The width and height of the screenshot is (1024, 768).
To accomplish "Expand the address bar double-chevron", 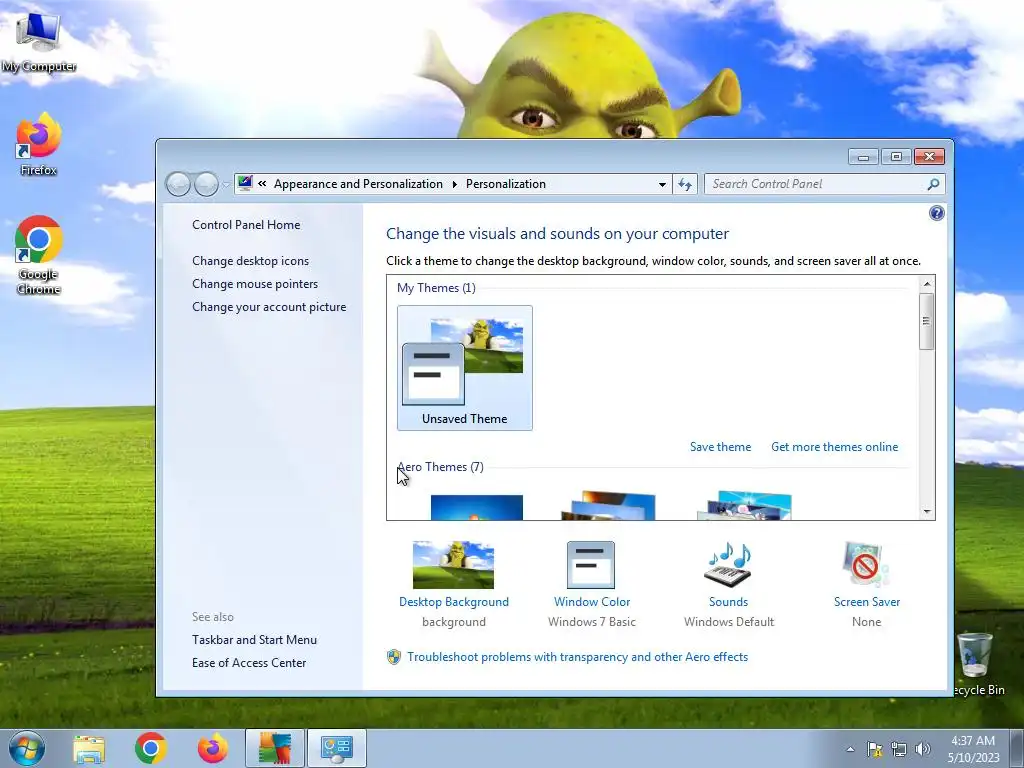I will click(262, 184).
